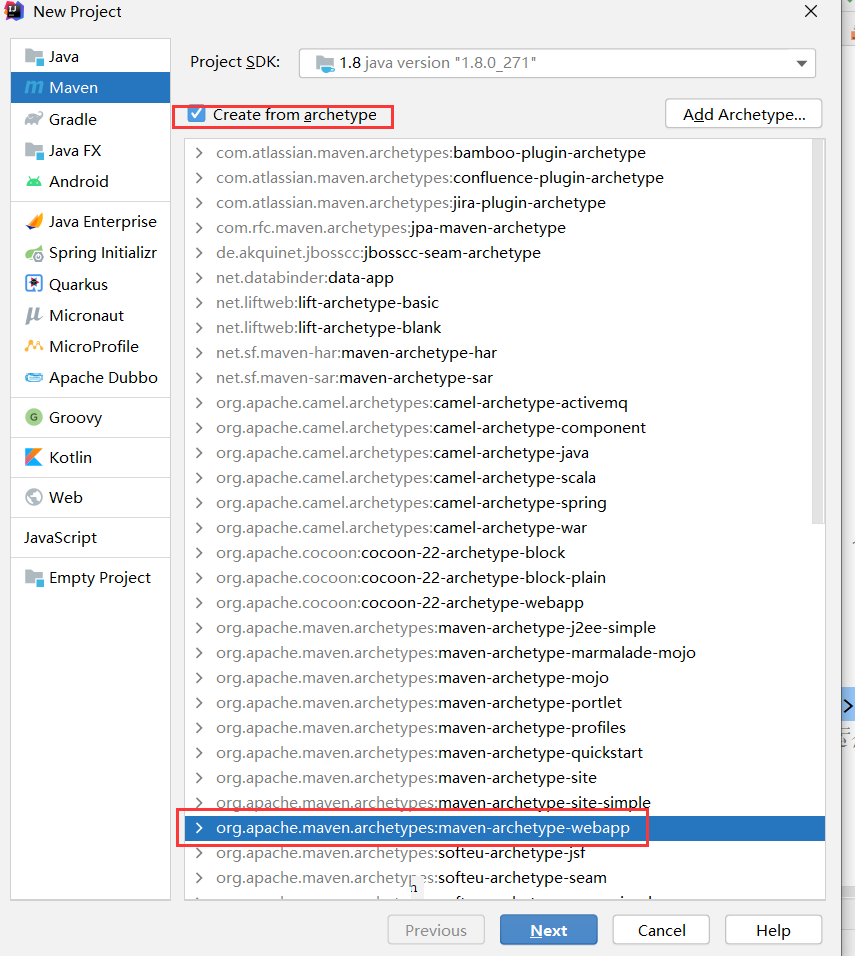The image size is (855, 956).
Task: Select the Java folder icon in sidebar
Action: click(34, 57)
